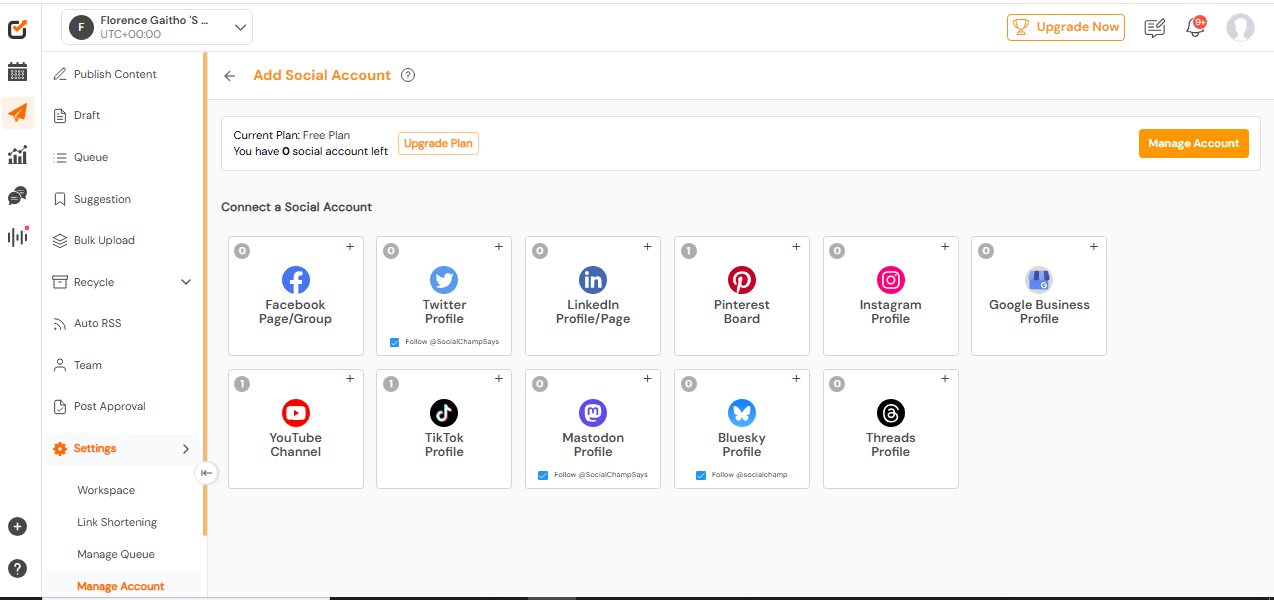Open the chat bubbles engage icon
This screenshot has width=1274, height=600.
click(x=17, y=196)
